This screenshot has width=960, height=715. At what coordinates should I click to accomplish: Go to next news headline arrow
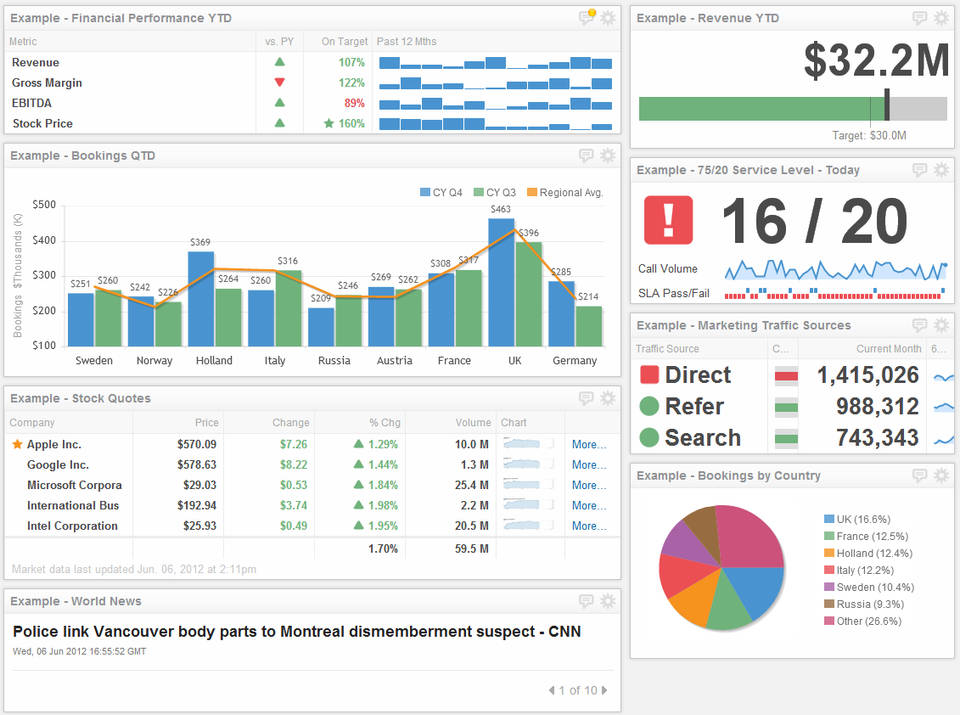604,690
